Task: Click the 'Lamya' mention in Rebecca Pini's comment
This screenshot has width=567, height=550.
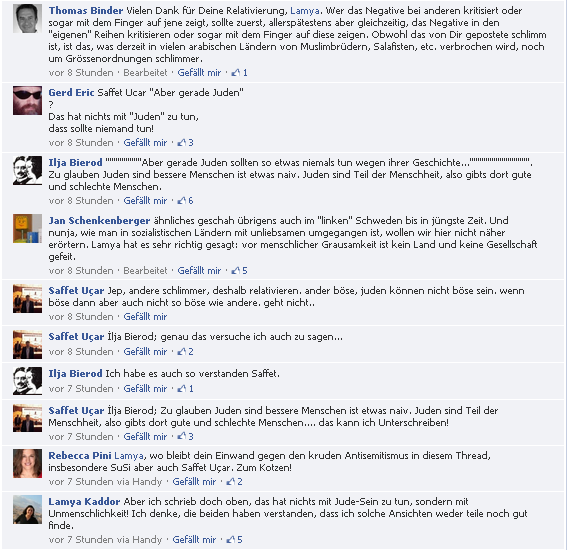Action: [x=129, y=456]
